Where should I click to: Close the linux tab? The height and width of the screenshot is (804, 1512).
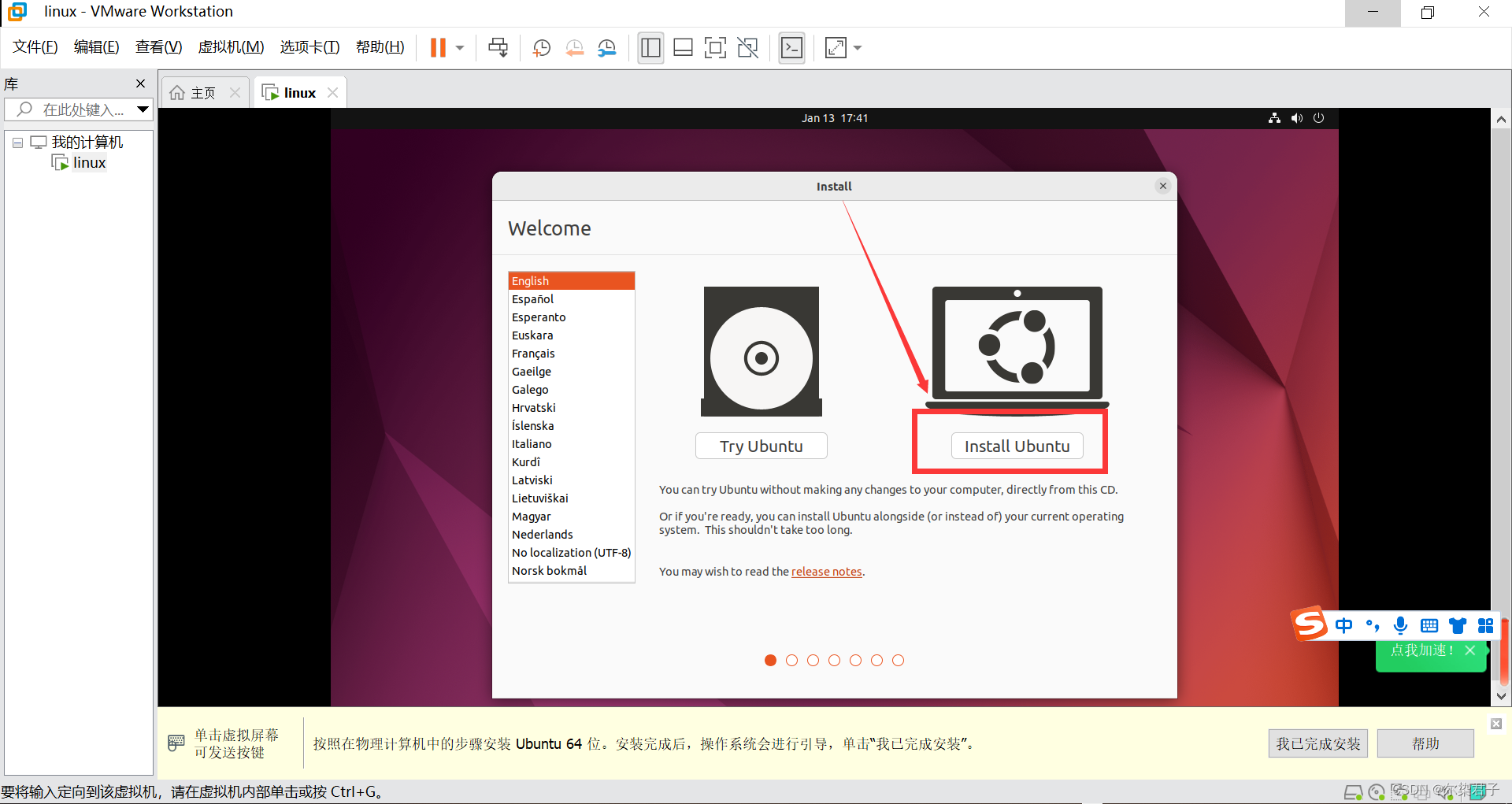[x=332, y=93]
